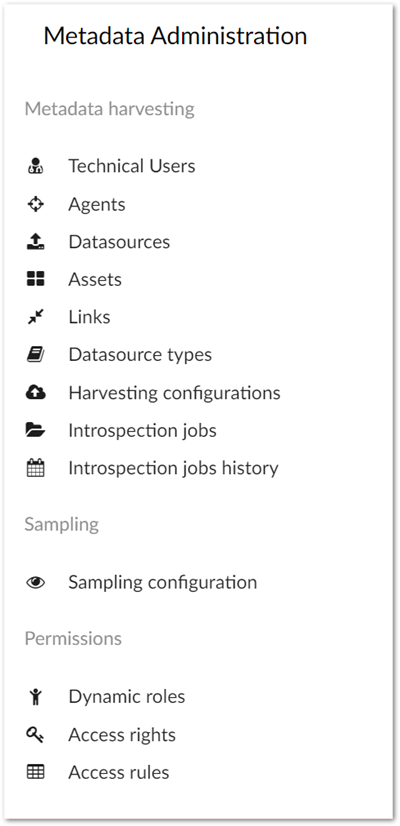
Task: Click the Links arrows icon
Action: click(x=35, y=317)
